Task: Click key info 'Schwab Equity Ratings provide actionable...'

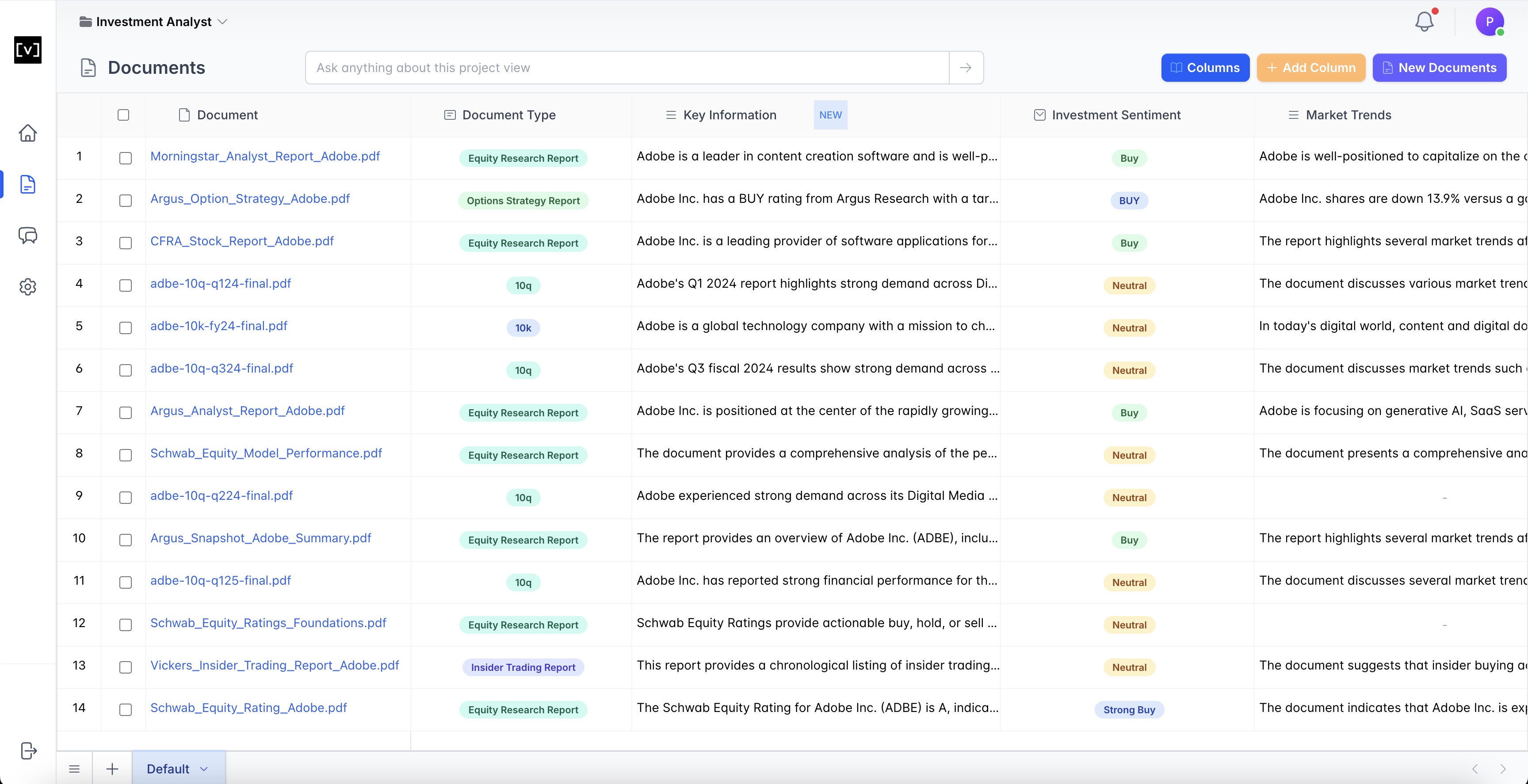Action: (x=816, y=623)
